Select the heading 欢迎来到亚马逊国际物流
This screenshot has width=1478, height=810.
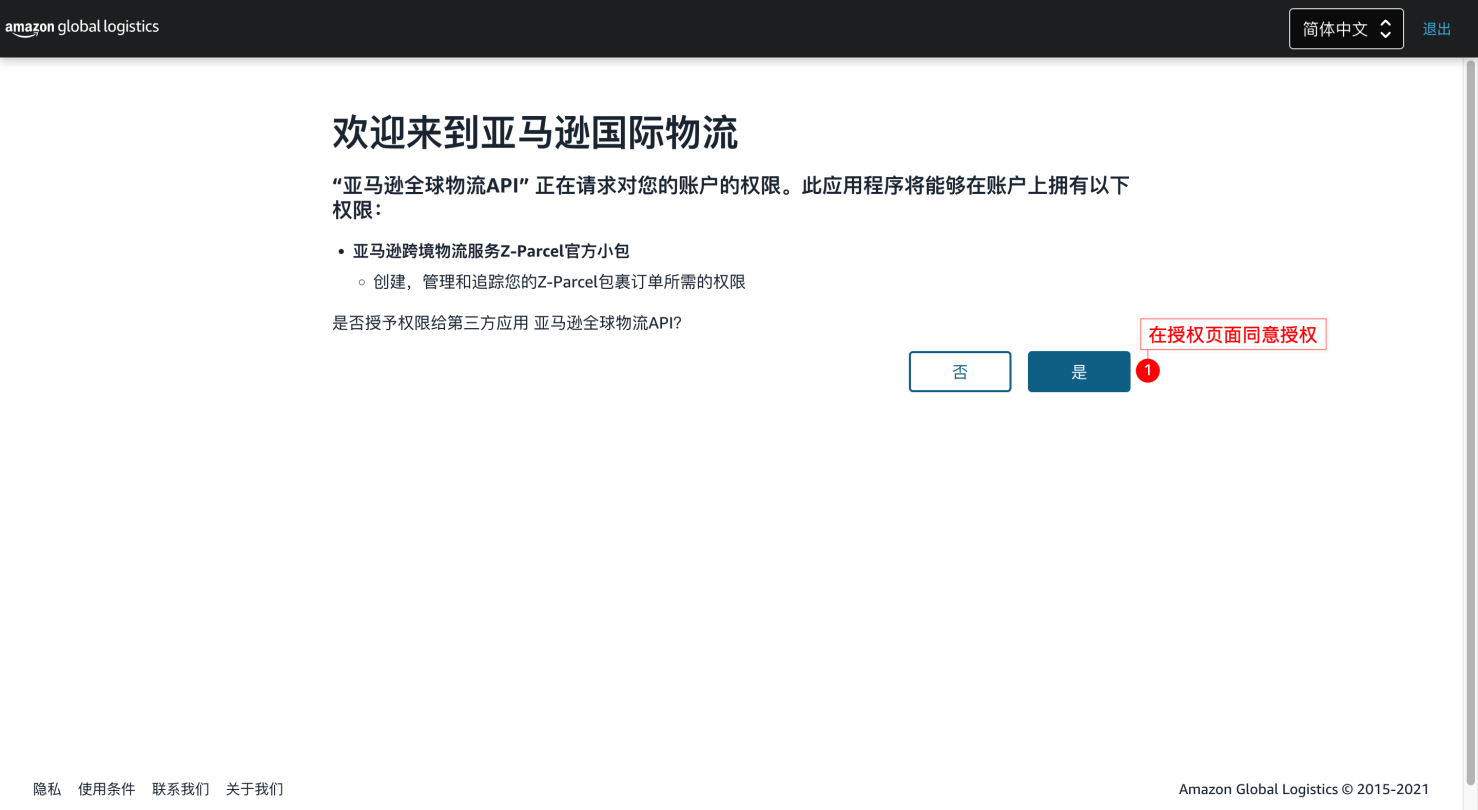pyautogui.click(x=535, y=133)
